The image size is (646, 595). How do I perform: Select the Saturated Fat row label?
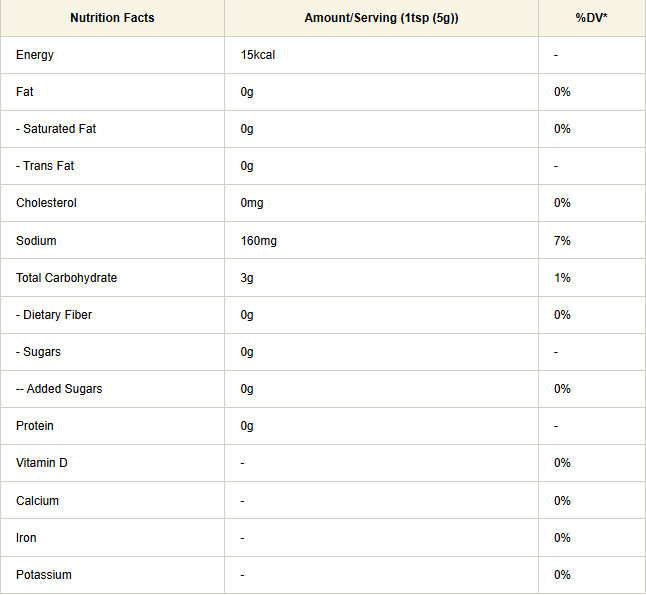pos(56,129)
